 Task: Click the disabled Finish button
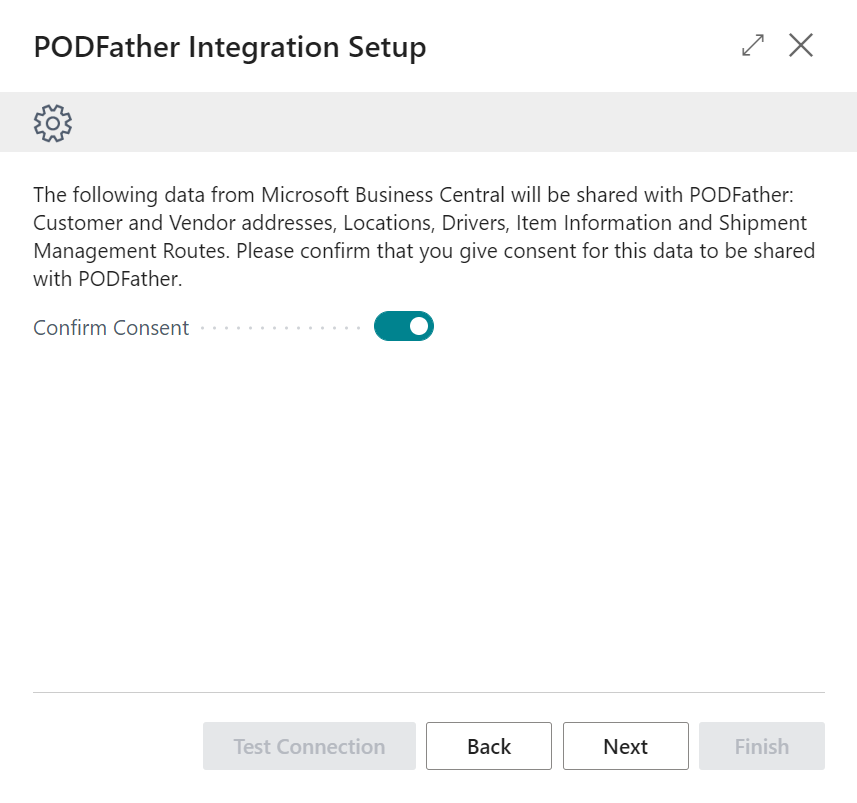coord(762,746)
